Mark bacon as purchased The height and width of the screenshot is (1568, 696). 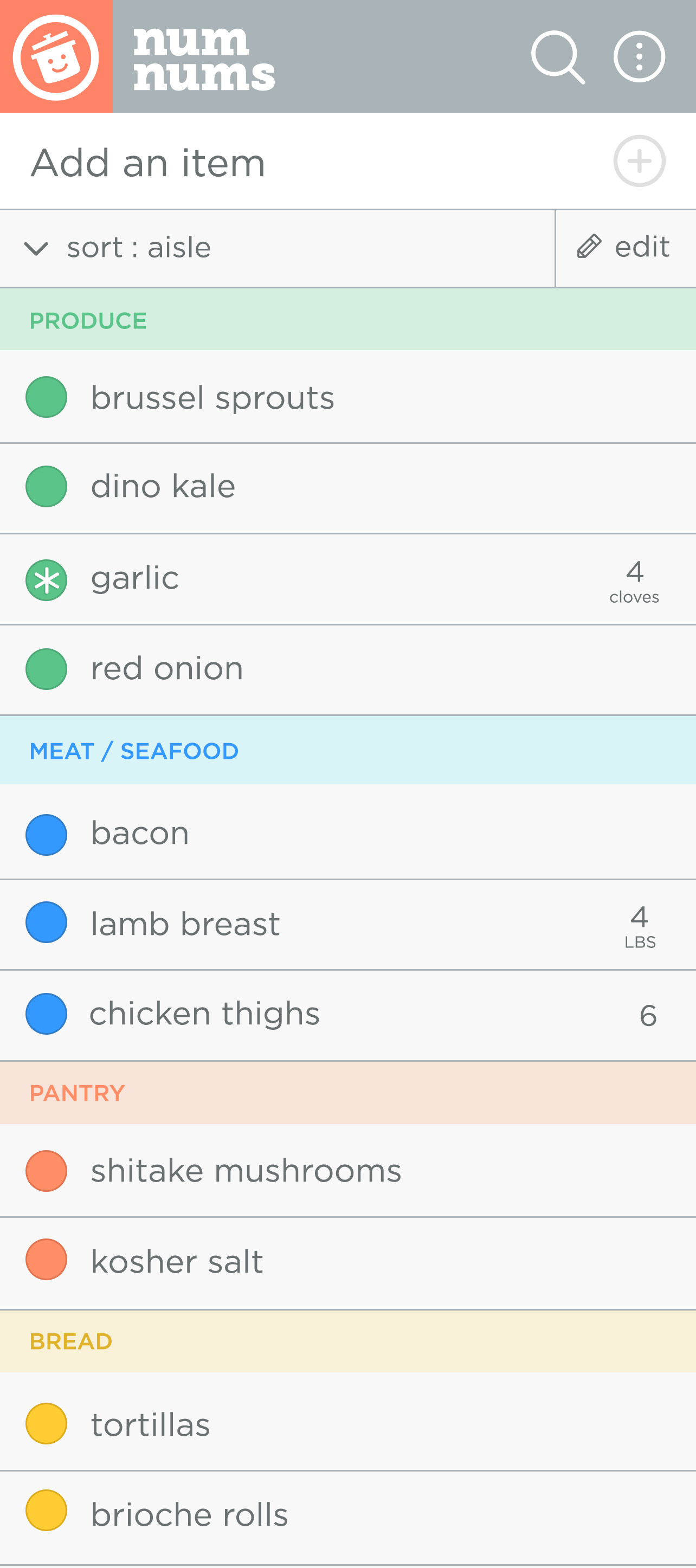pyautogui.click(x=46, y=835)
